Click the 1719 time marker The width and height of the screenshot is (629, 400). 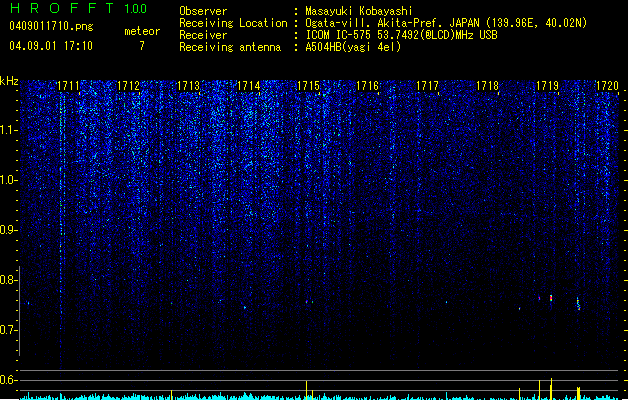click(548, 86)
